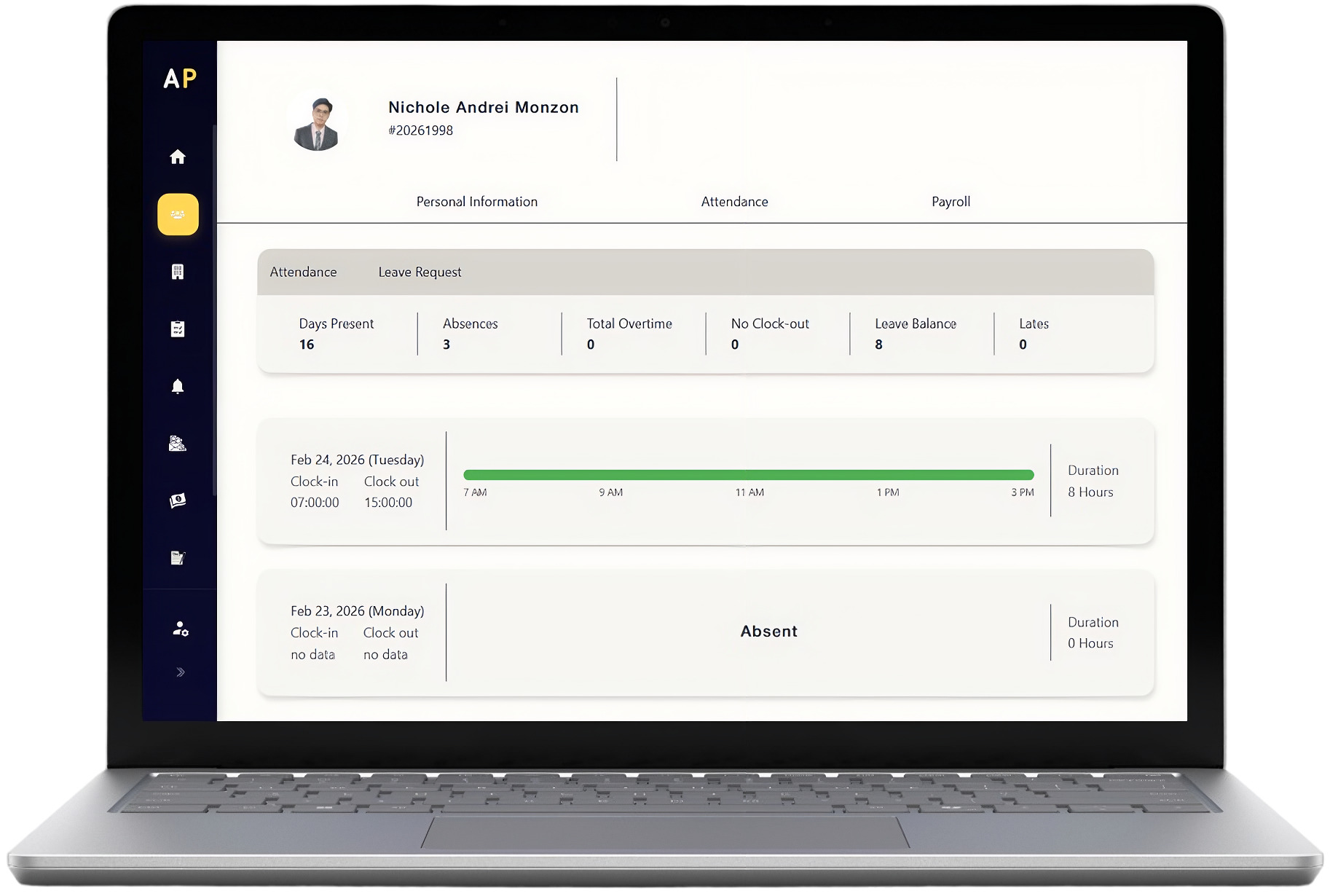
Task: Click the AP logo
Action: click(x=180, y=79)
